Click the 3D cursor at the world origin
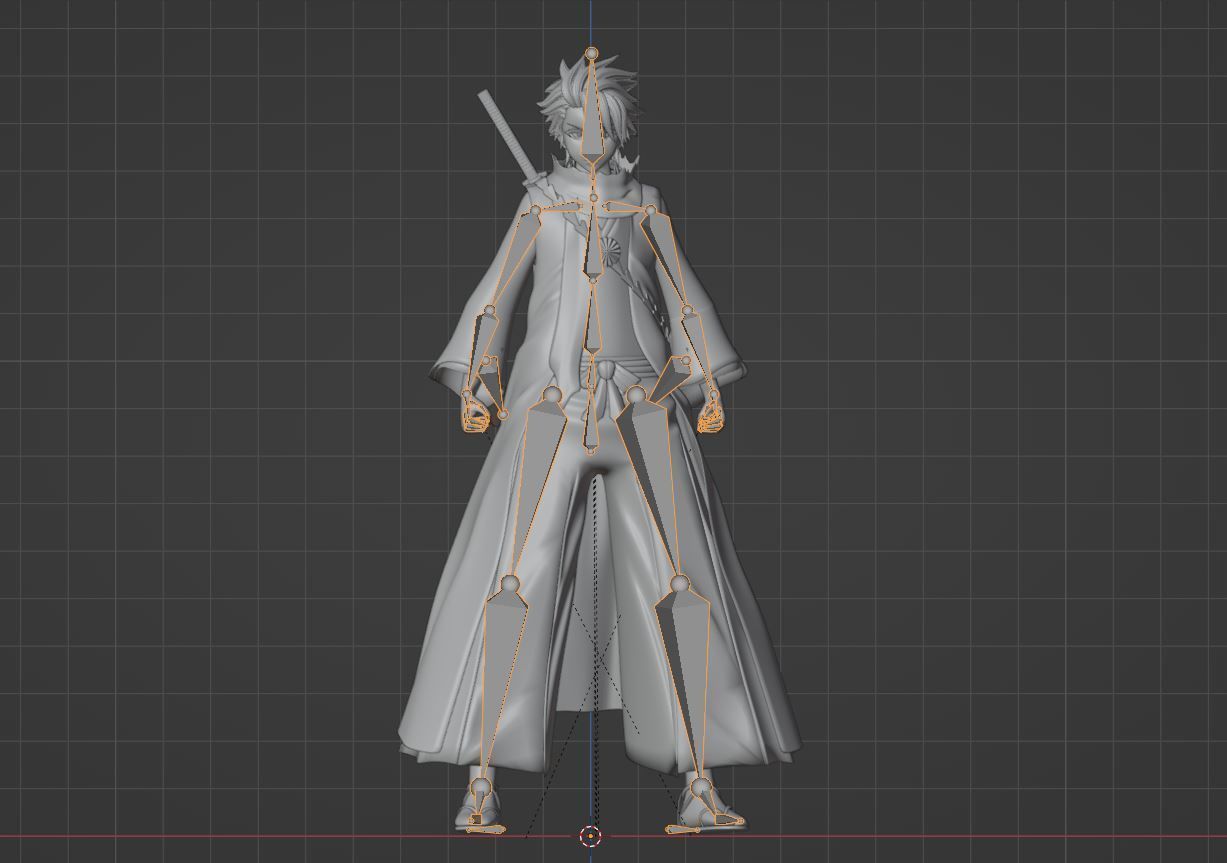 [x=590, y=836]
